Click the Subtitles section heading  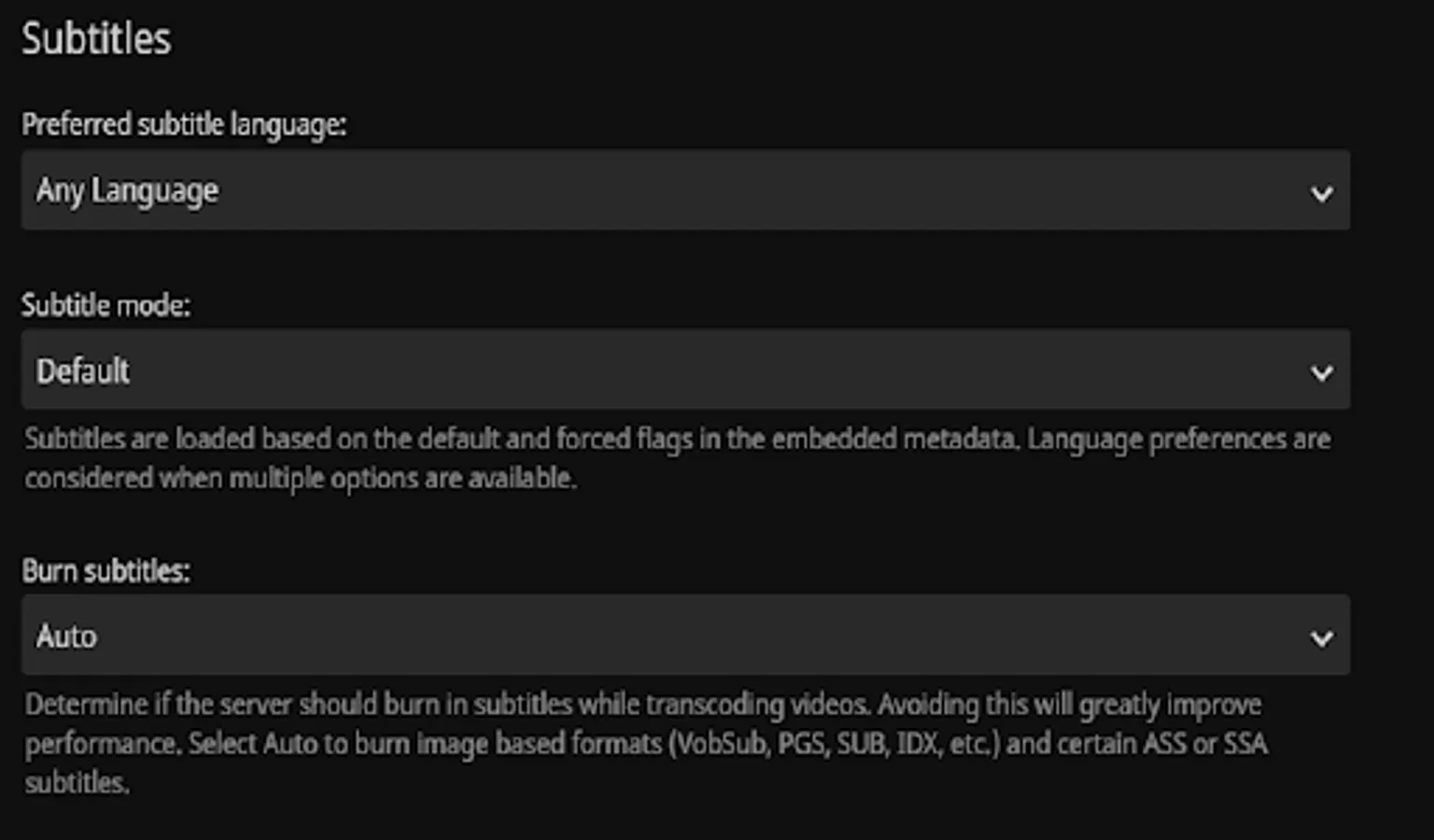(x=96, y=39)
